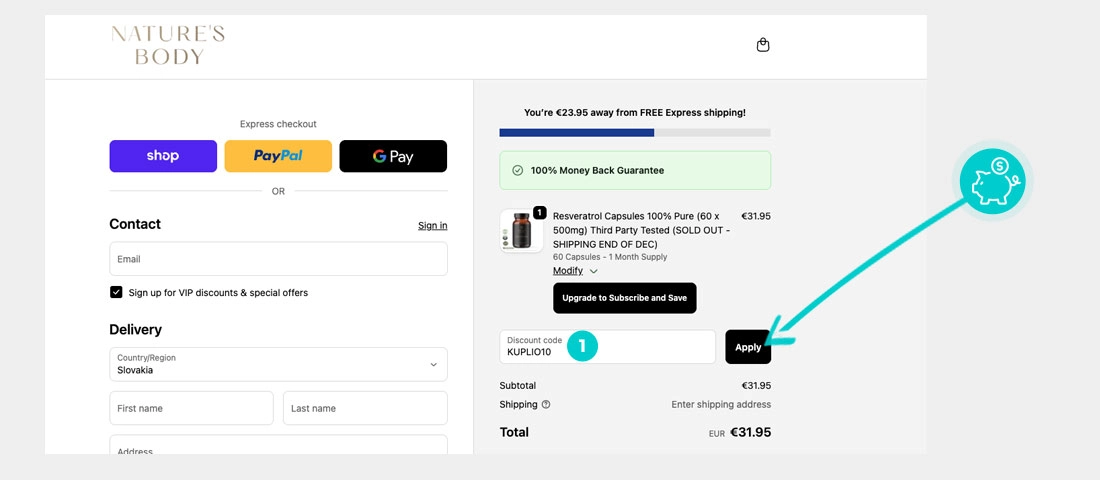The image size is (1100, 480).
Task: Pay with PayPal express checkout
Action: click(x=278, y=156)
